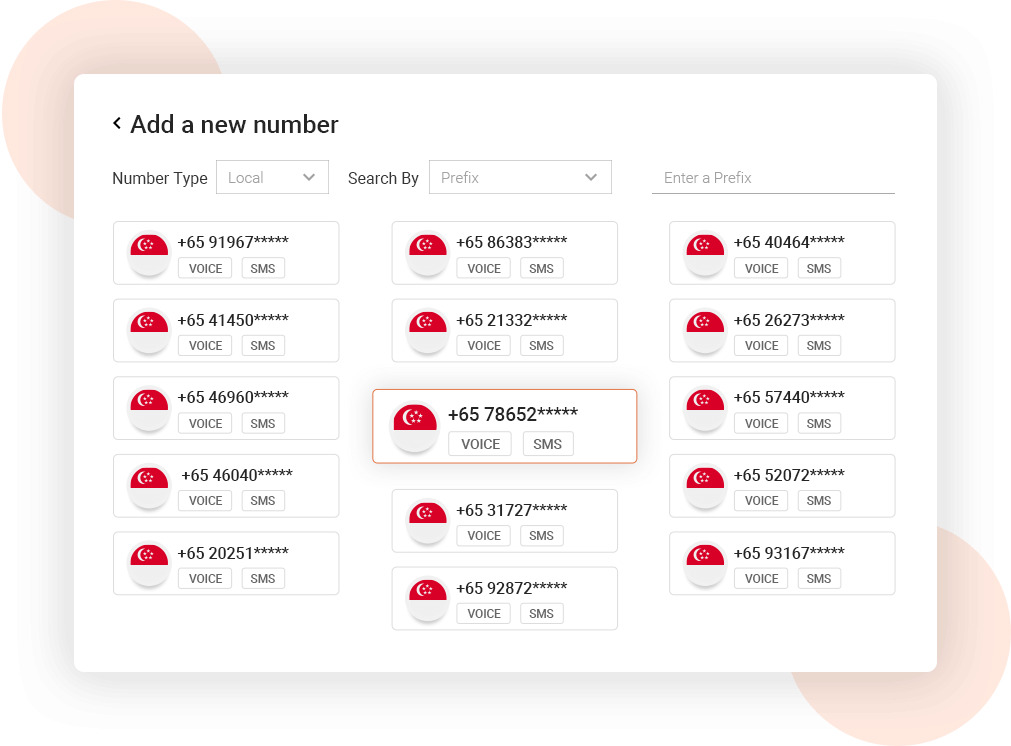Click the flag icon for number +65 78652*****

coord(415,425)
